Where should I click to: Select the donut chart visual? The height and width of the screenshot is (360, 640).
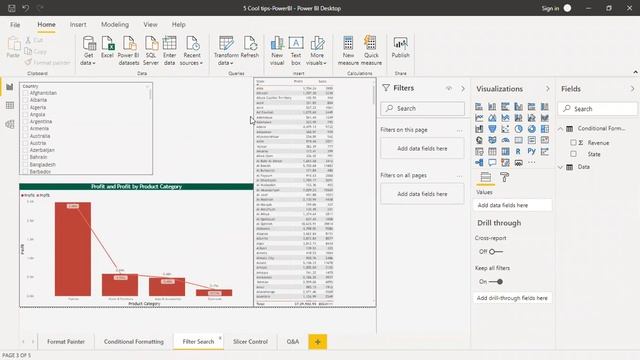tap(531, 129)
